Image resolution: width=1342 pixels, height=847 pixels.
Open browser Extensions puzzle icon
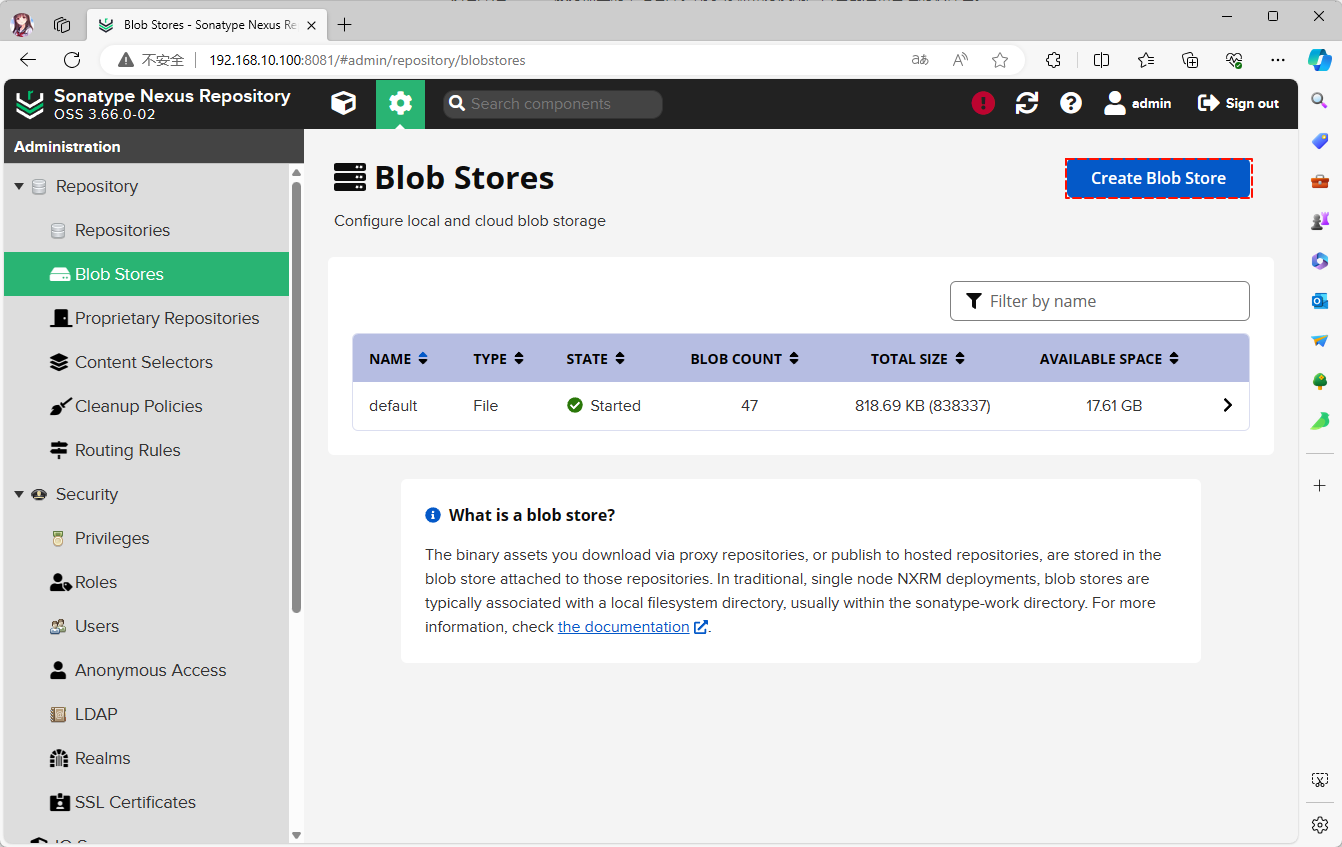[x=1053, y=60]
